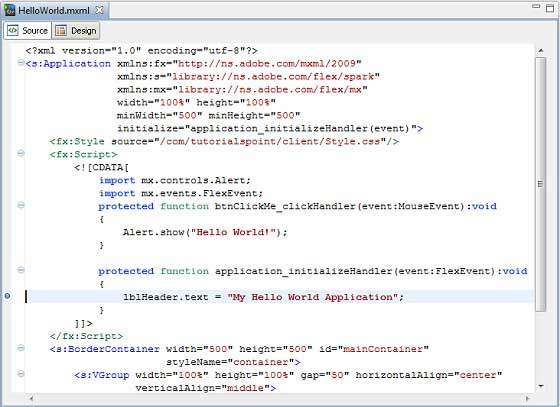Minimize the editor pane
The height and width of the screenshot is (407, 560).
(536, 6)
